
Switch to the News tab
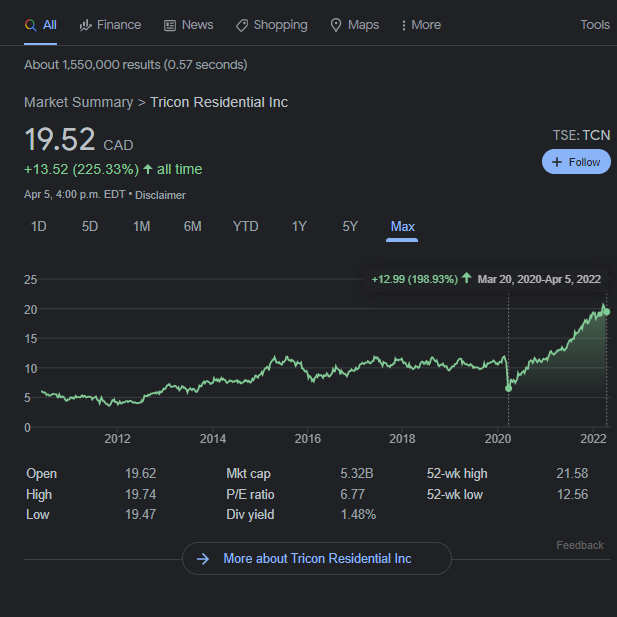pyautogui.click(x=188, y=25)
